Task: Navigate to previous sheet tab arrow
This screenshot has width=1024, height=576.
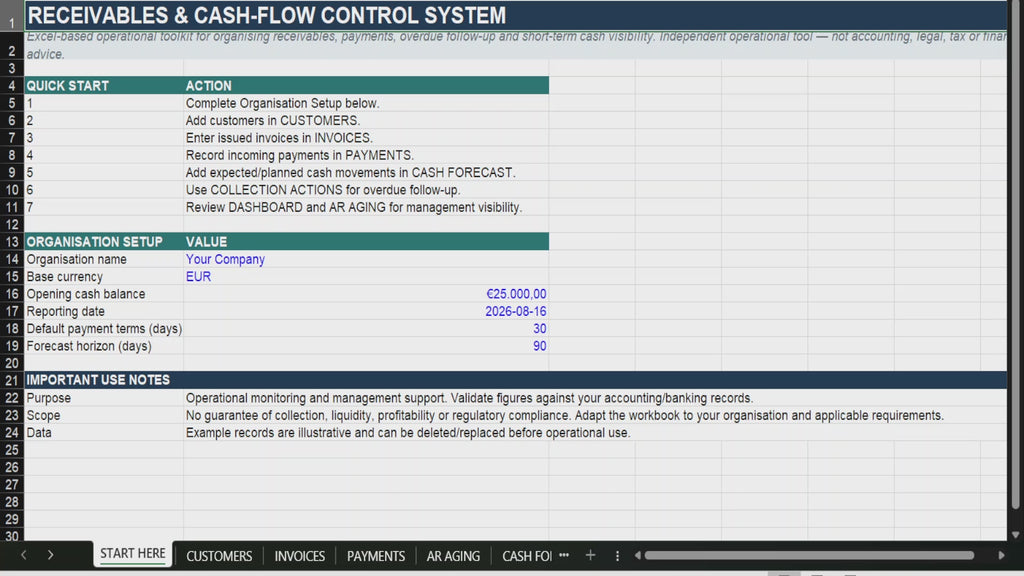Action: pyautogui.click(x=24, y=555)
